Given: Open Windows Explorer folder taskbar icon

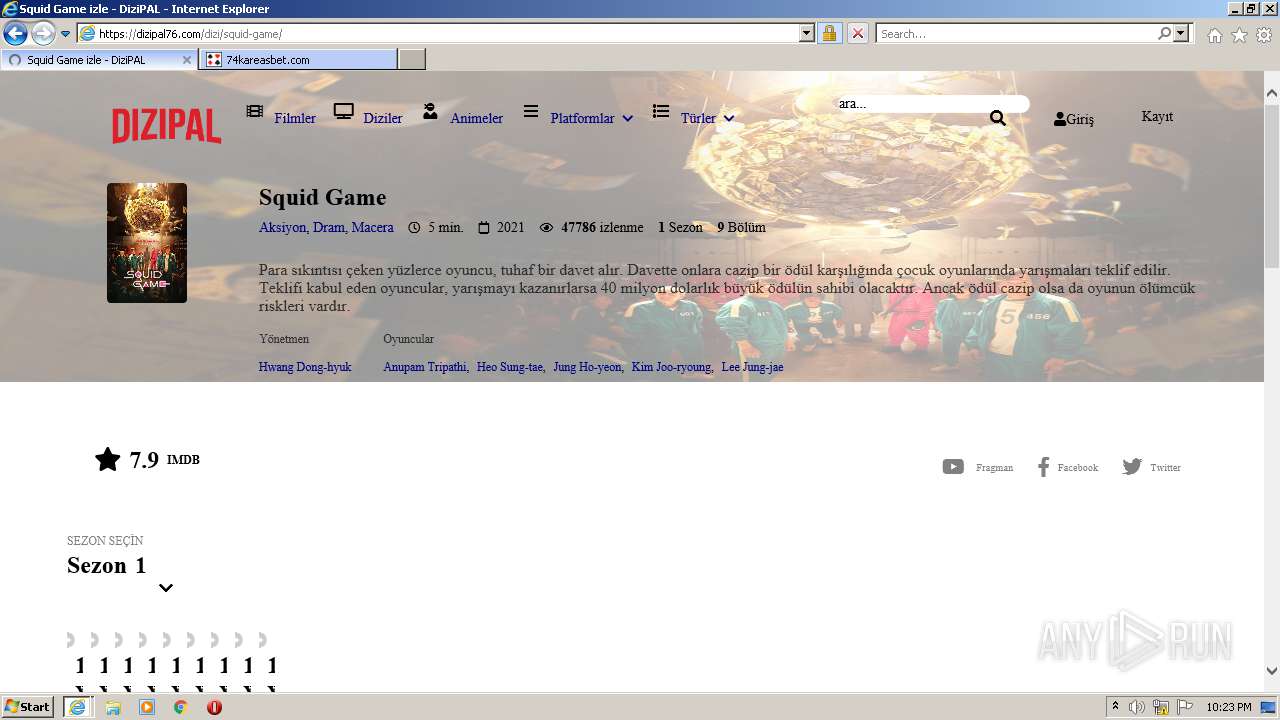Looking at the screenshot, I should 113,707.
